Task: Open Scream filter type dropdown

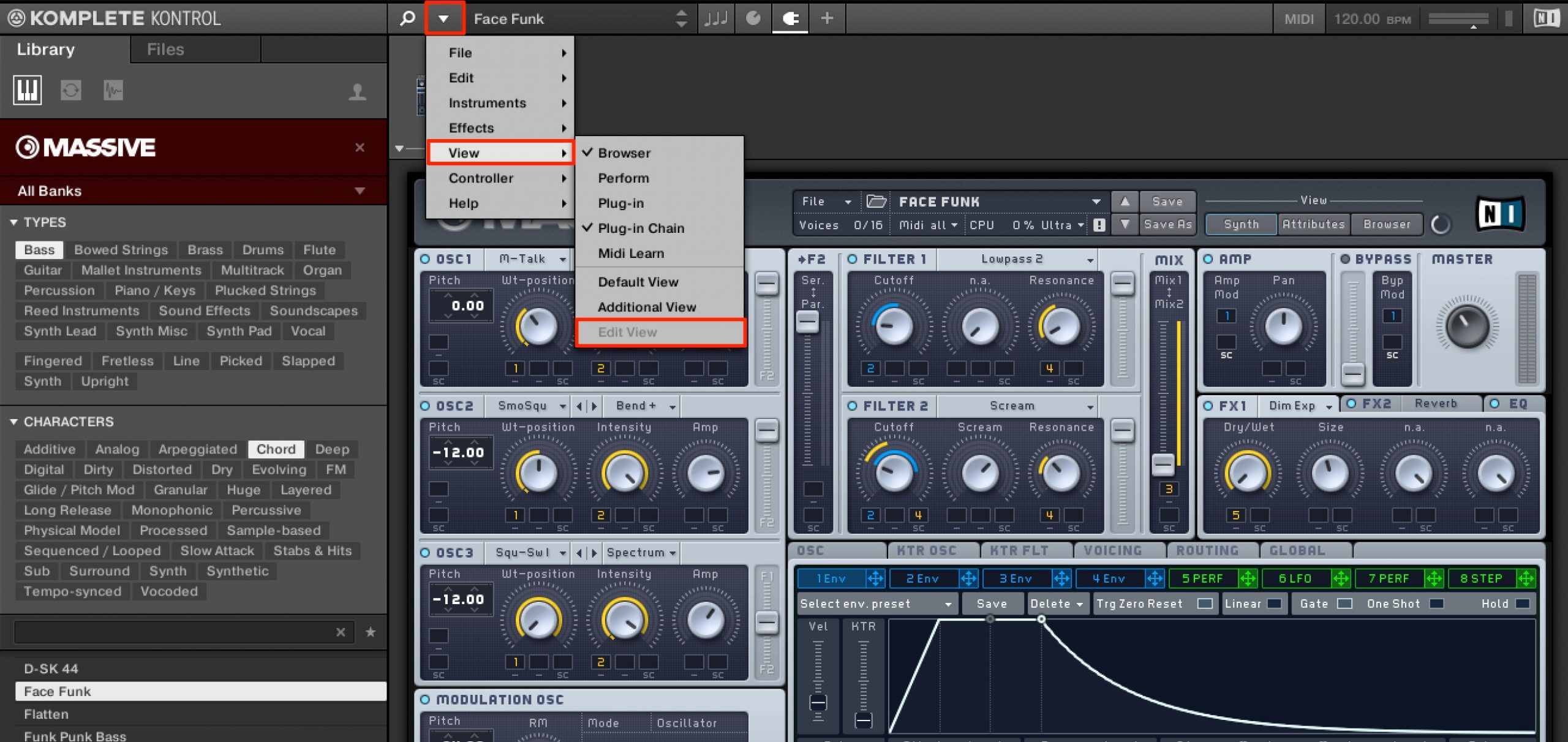Action: (1017, 406)
